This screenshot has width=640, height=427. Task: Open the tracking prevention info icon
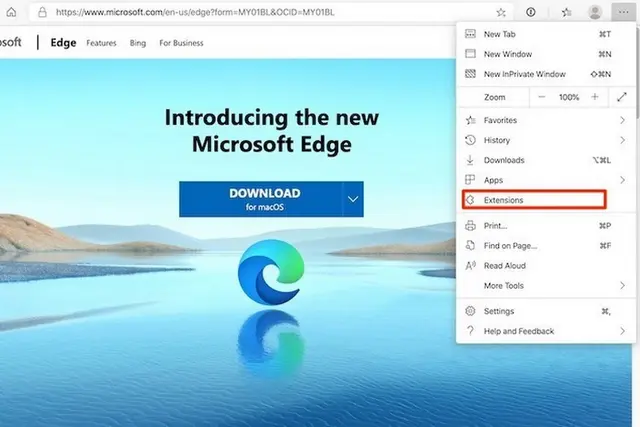click(x=531, y=12)
